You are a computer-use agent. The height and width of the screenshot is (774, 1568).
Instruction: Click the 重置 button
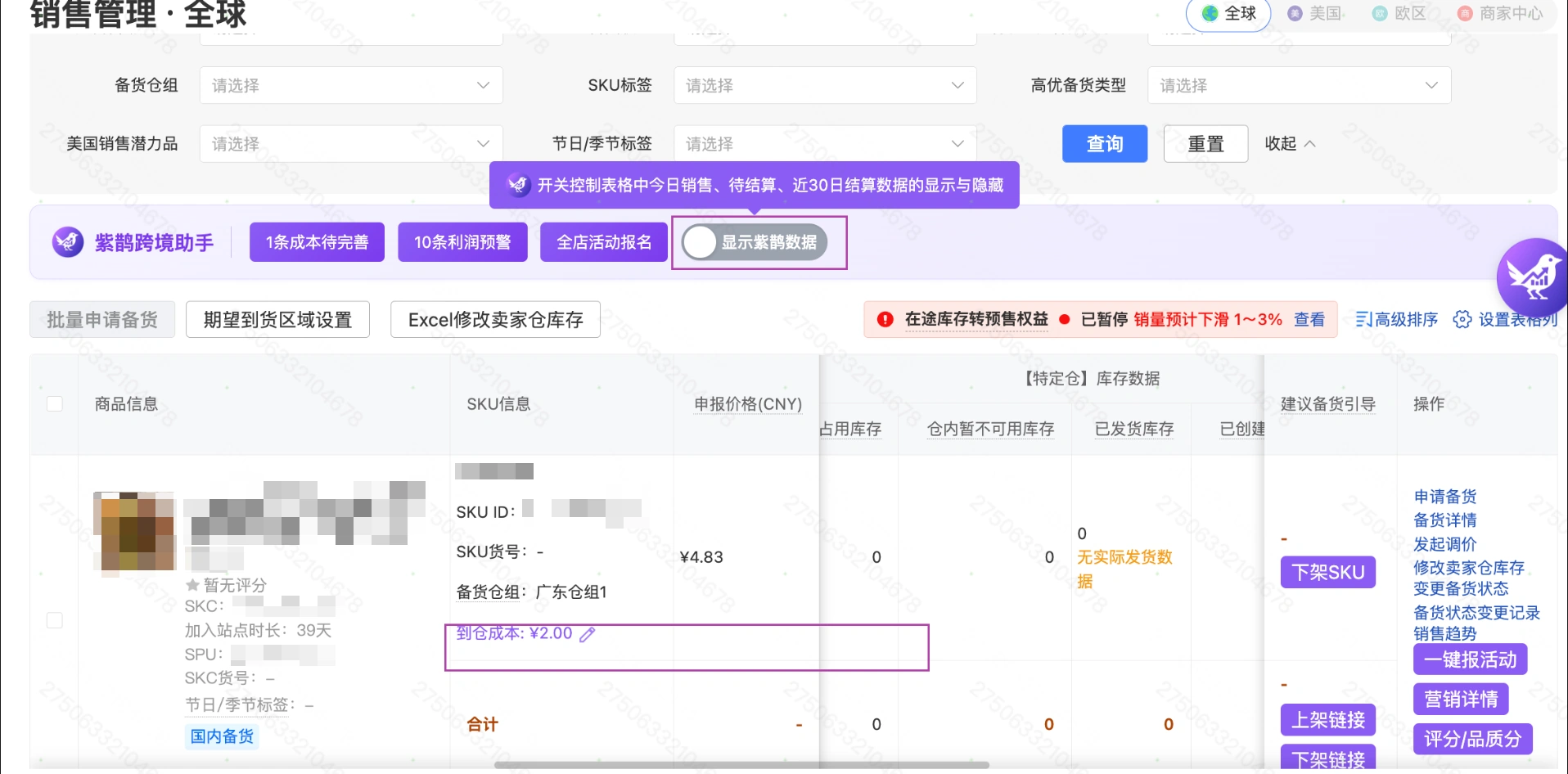tap(1205, 144)
